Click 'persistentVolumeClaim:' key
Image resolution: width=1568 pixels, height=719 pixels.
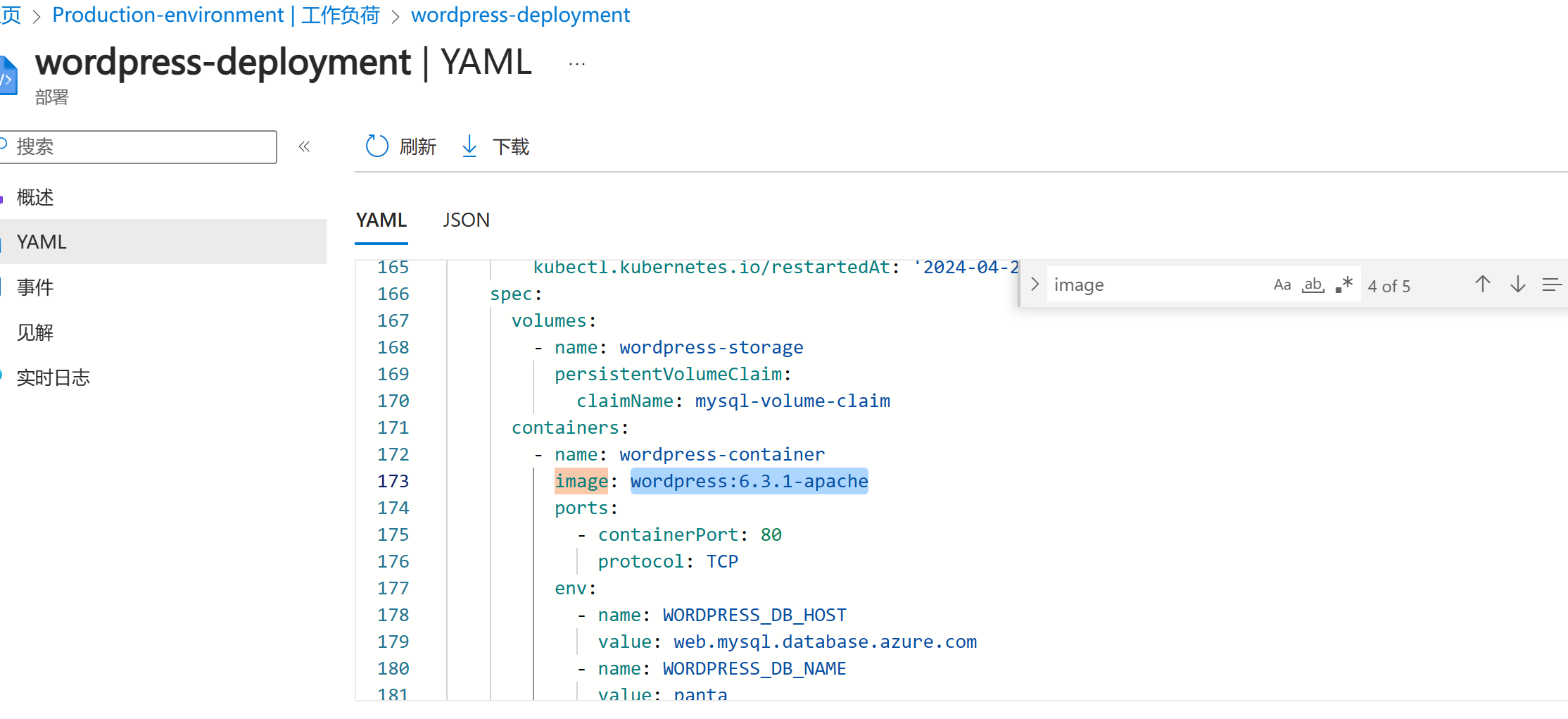point(673,374)
